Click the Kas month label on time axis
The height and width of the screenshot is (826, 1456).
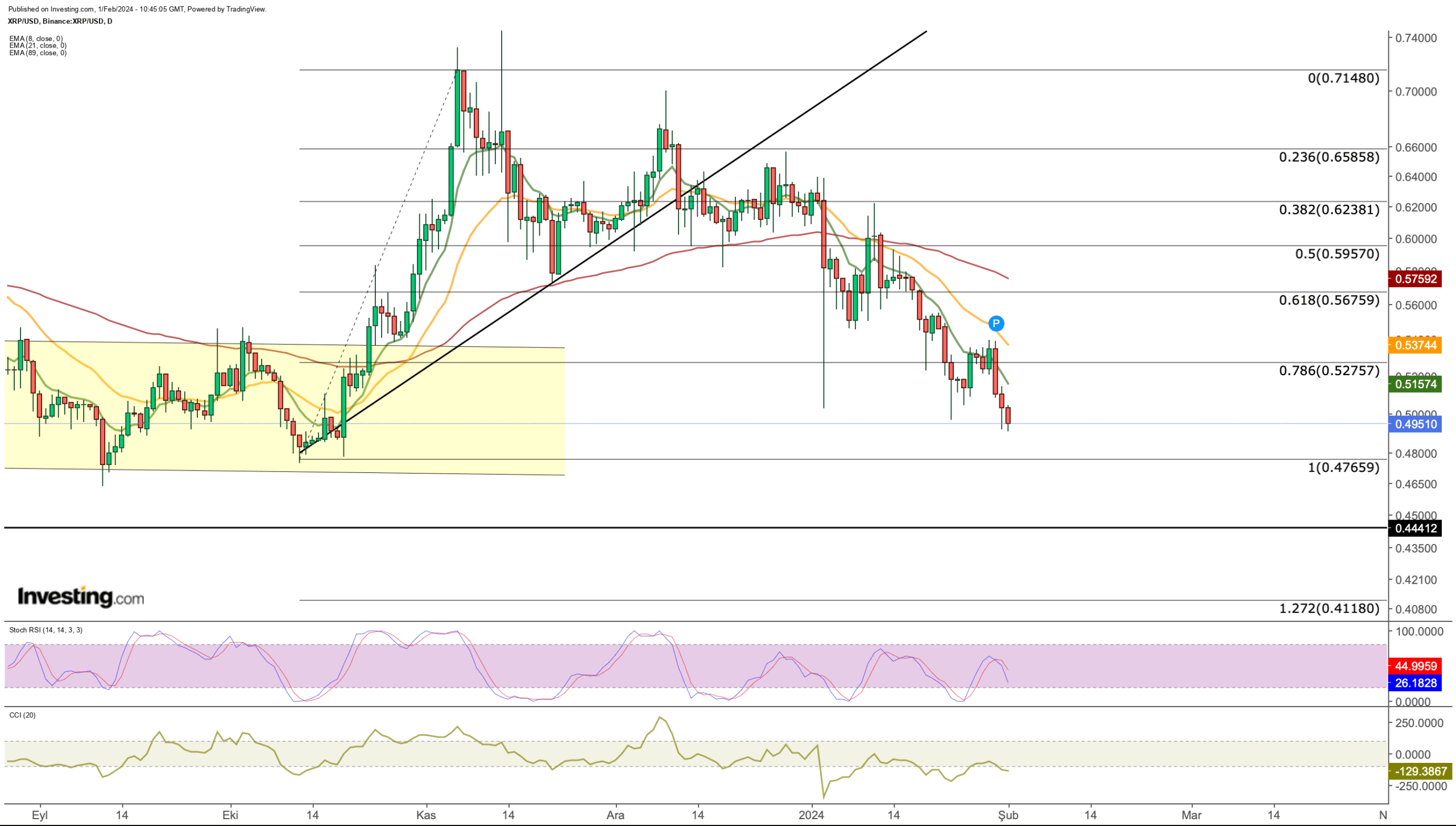(425, 815)
